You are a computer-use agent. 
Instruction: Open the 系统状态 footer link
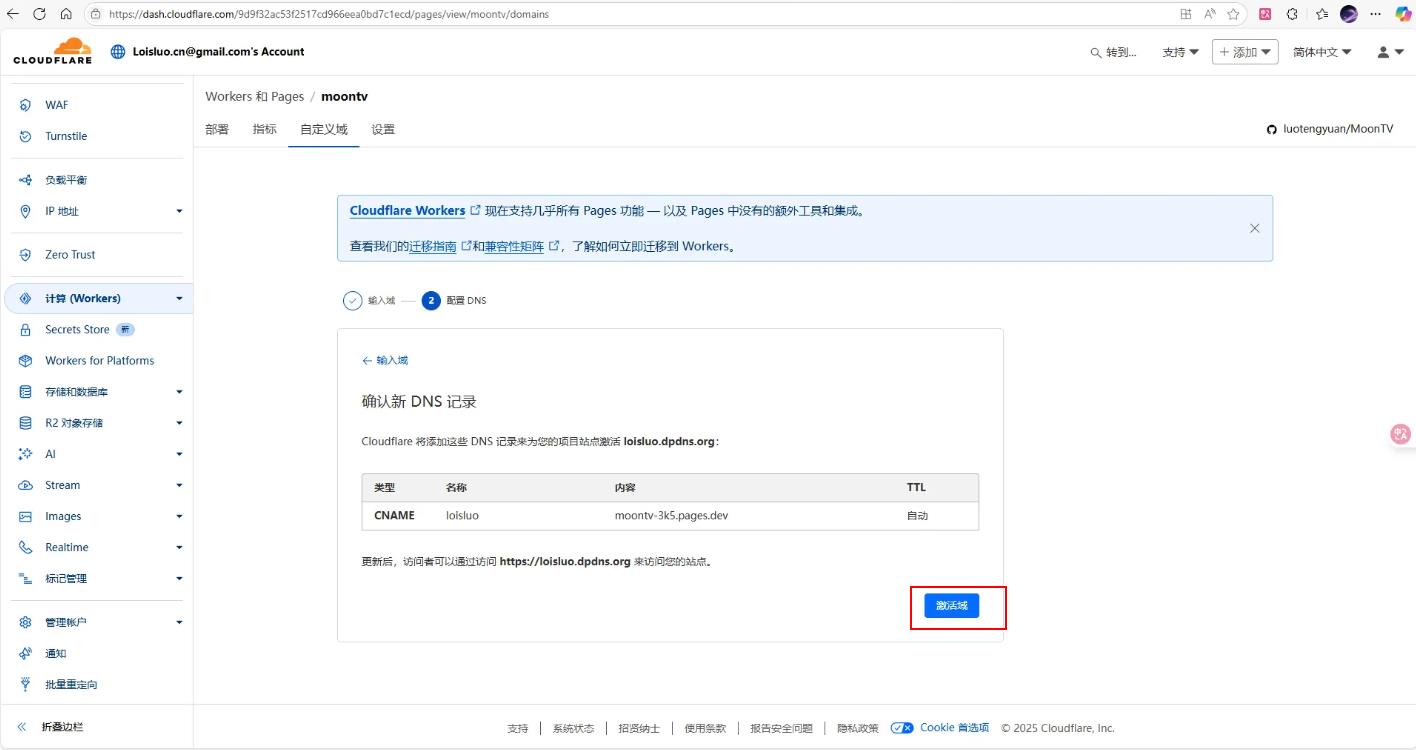[x=573, y=728]
